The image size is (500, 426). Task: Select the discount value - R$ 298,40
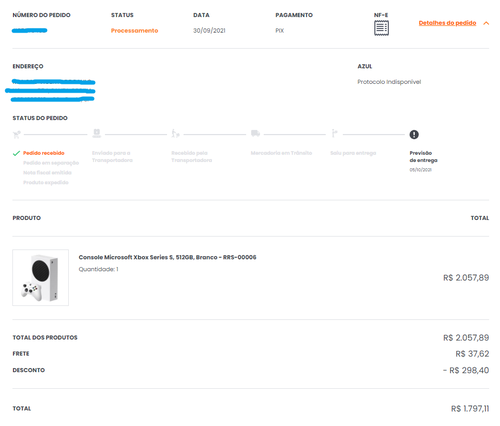[x=466, y=370]
